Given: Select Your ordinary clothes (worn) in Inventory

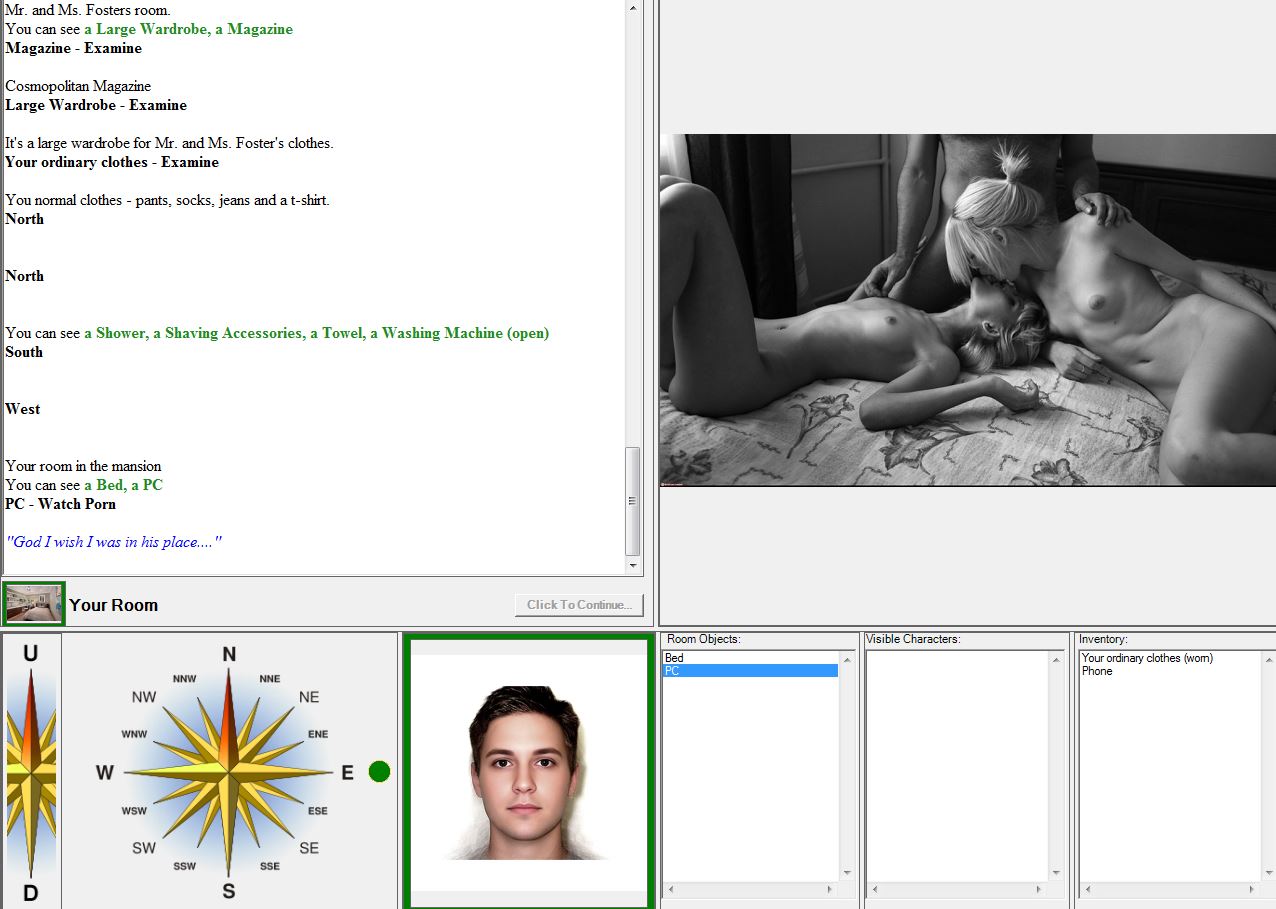Looking at the screenshot, I should coord(1147,658).
